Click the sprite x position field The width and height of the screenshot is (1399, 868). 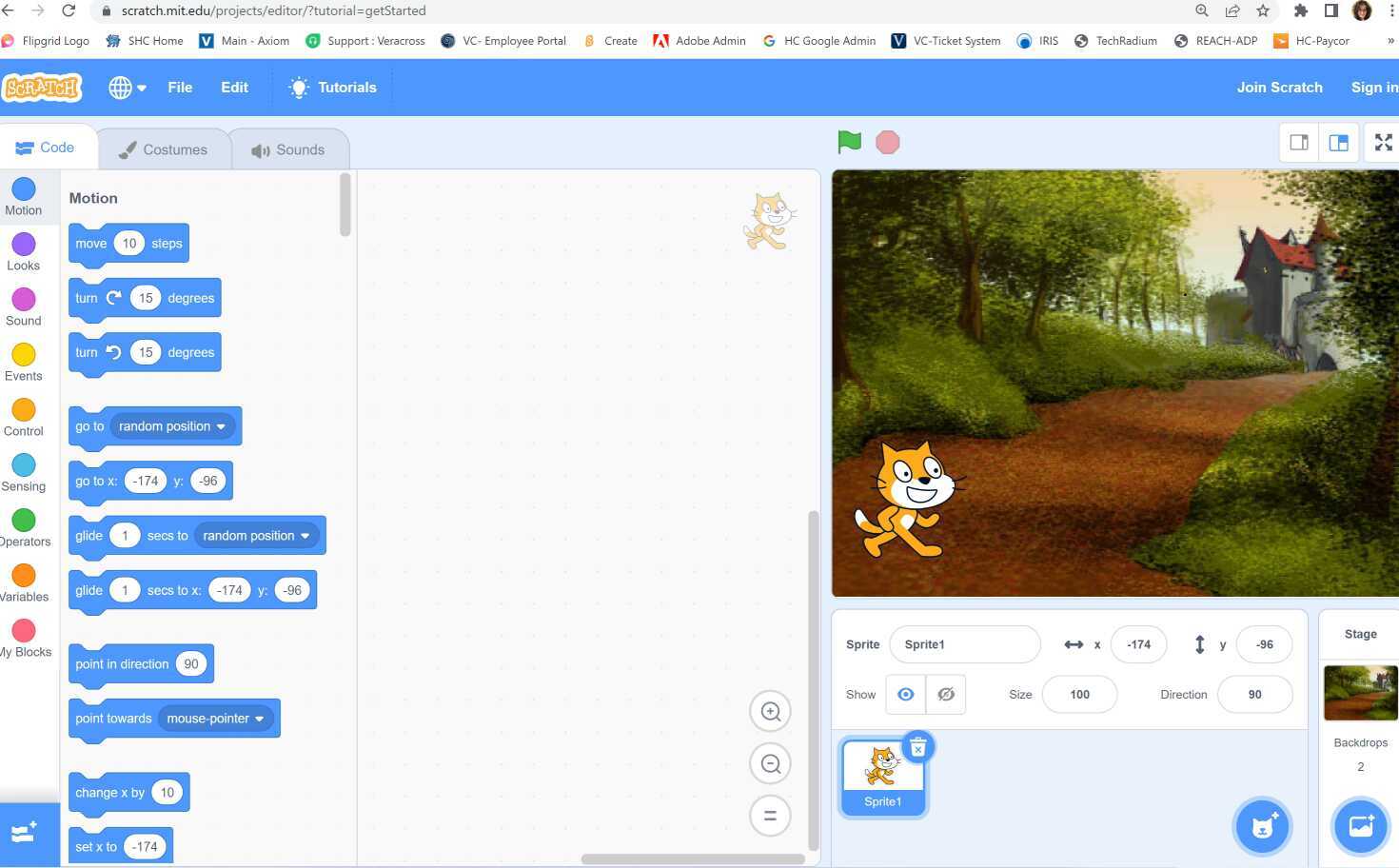1138,644
